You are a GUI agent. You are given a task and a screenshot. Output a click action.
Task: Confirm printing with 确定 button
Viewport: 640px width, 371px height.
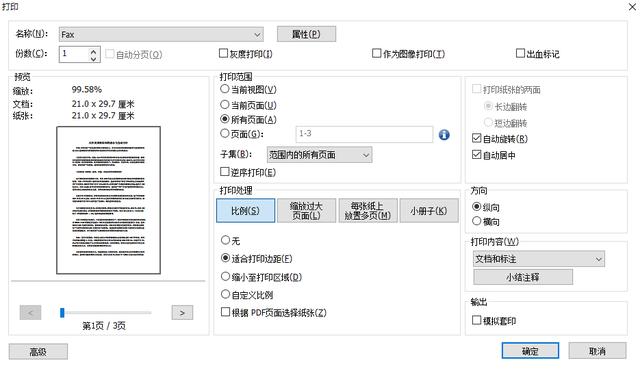[x=530, y=351]
